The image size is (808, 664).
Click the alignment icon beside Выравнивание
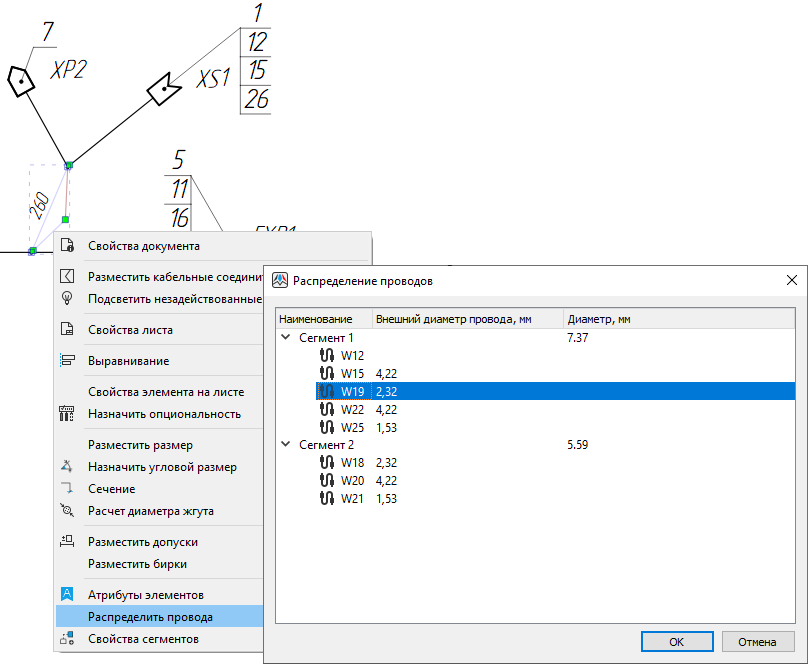point(68,361)
